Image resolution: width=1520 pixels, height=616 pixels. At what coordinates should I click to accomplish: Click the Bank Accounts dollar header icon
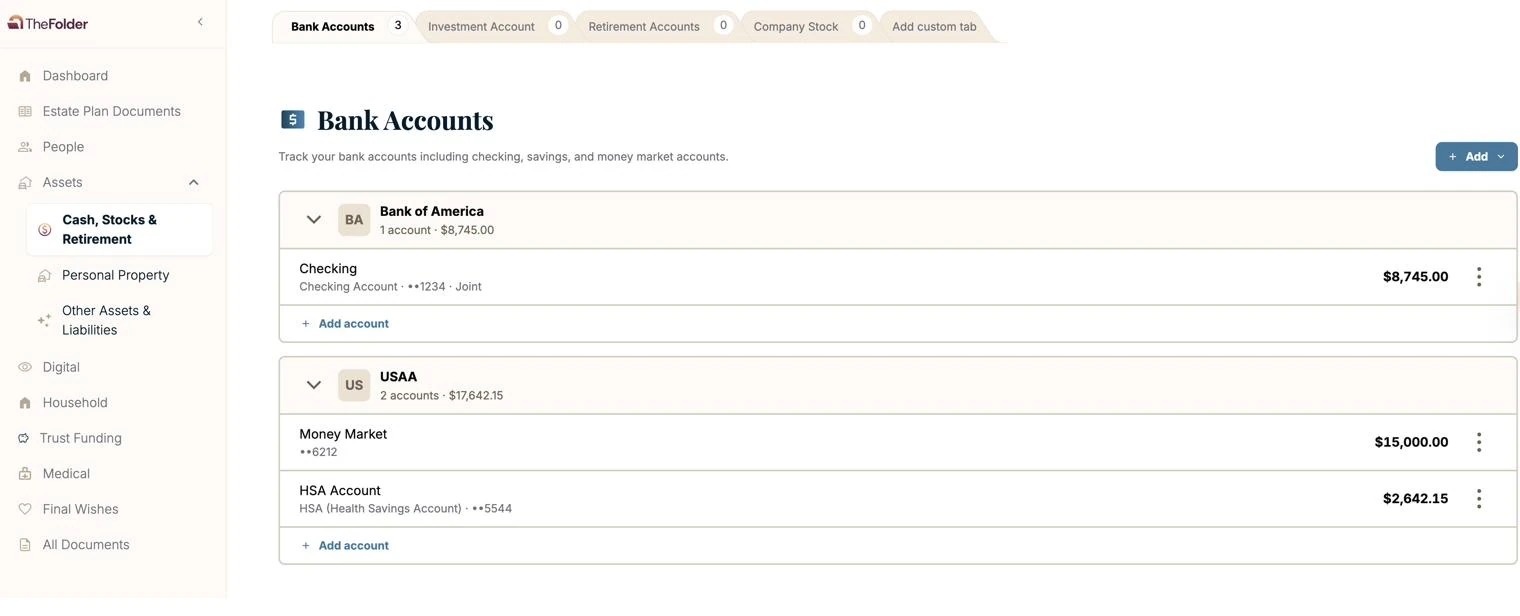292,120
